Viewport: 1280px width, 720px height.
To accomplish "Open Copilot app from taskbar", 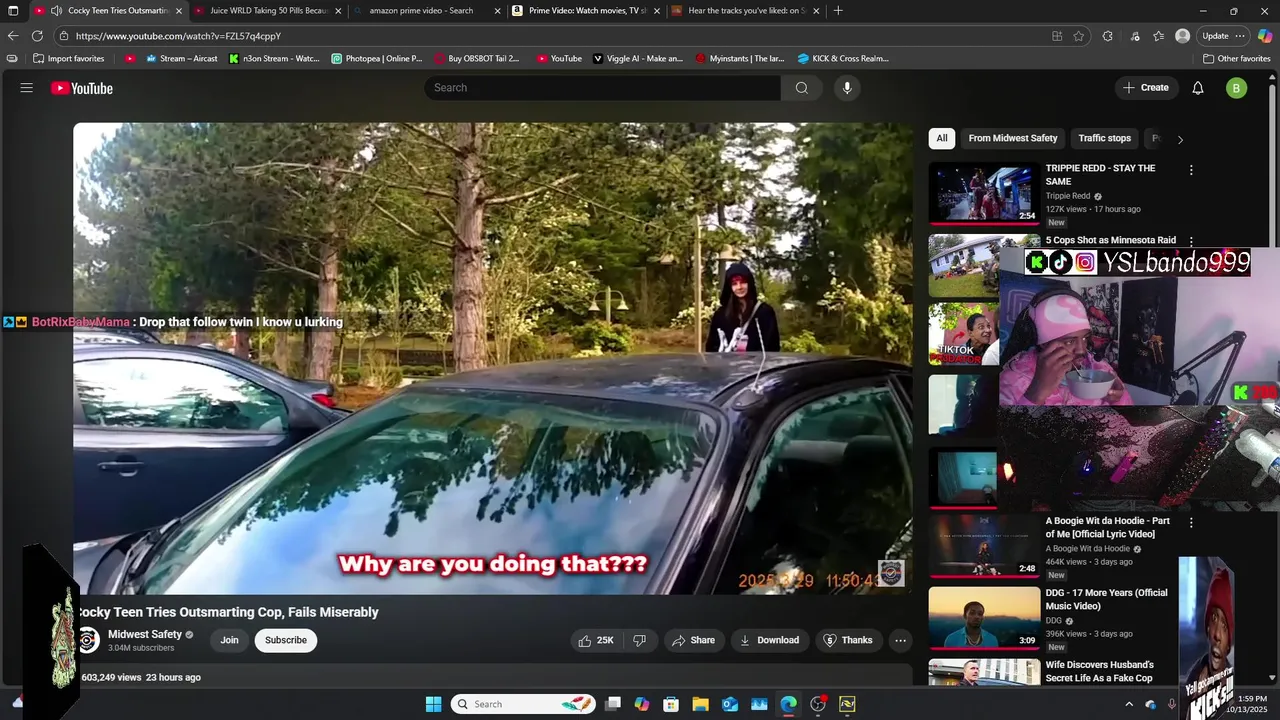I will click(642, 704).
